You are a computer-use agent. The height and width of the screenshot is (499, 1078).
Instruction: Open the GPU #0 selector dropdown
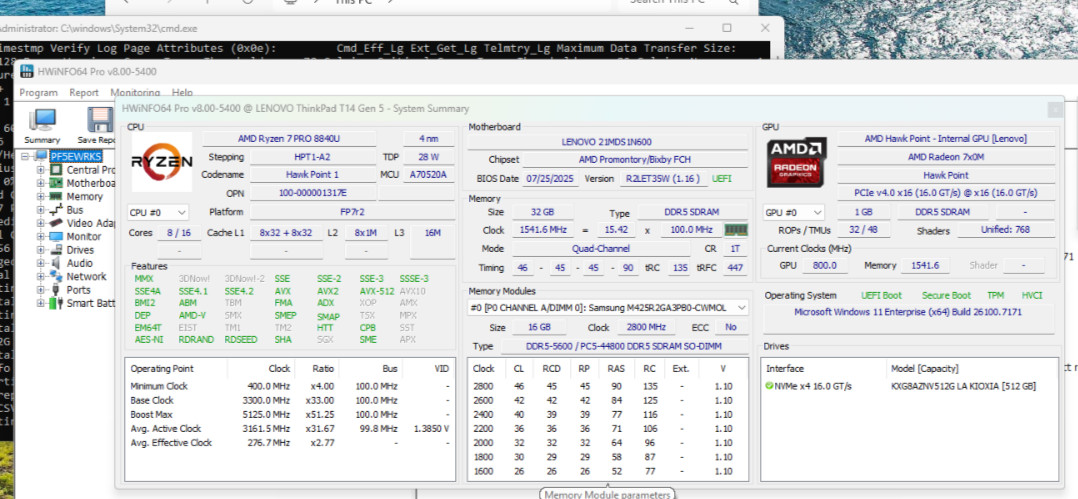[x=794, y=212]
